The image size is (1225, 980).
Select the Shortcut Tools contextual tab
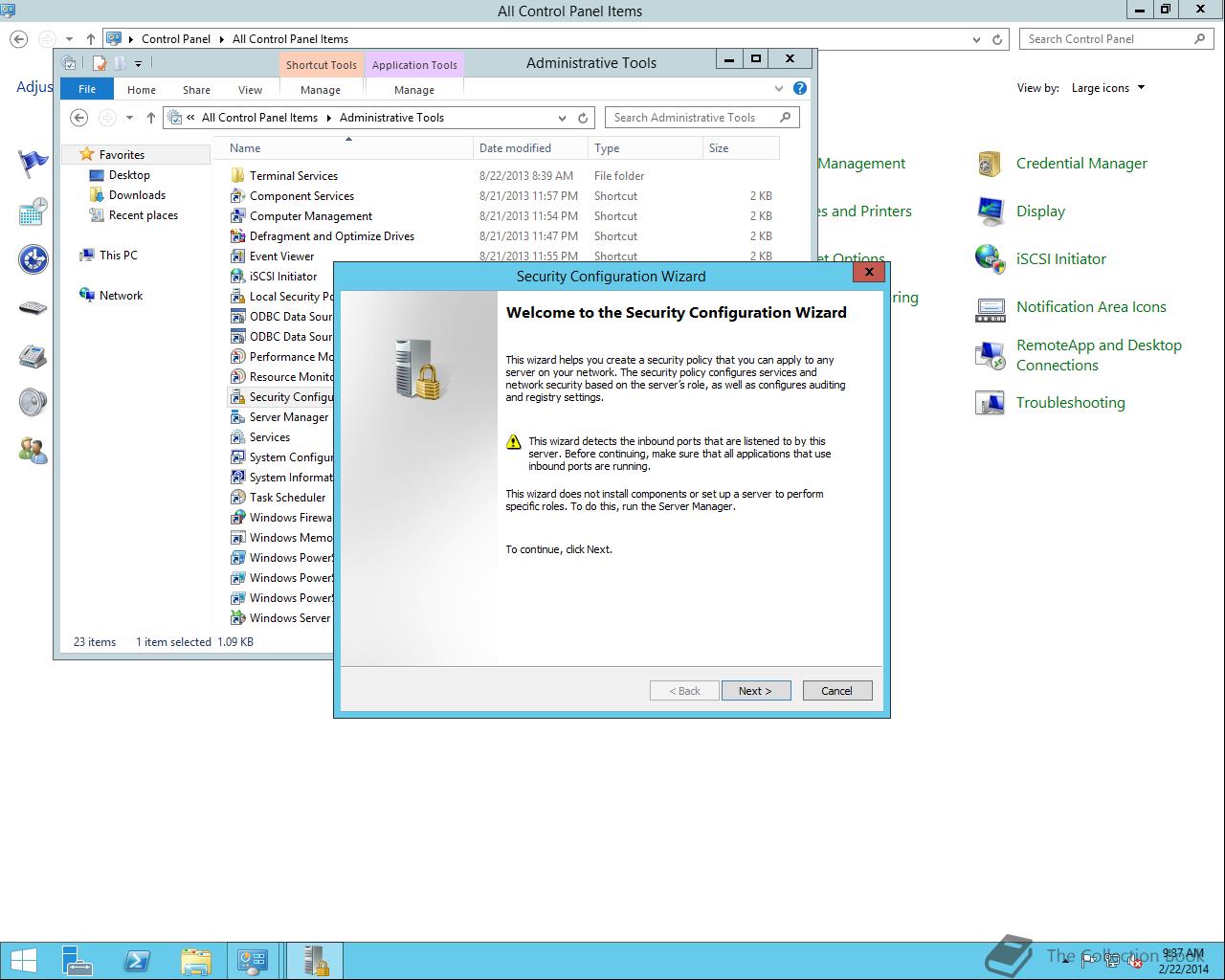(x=322, y=65)
